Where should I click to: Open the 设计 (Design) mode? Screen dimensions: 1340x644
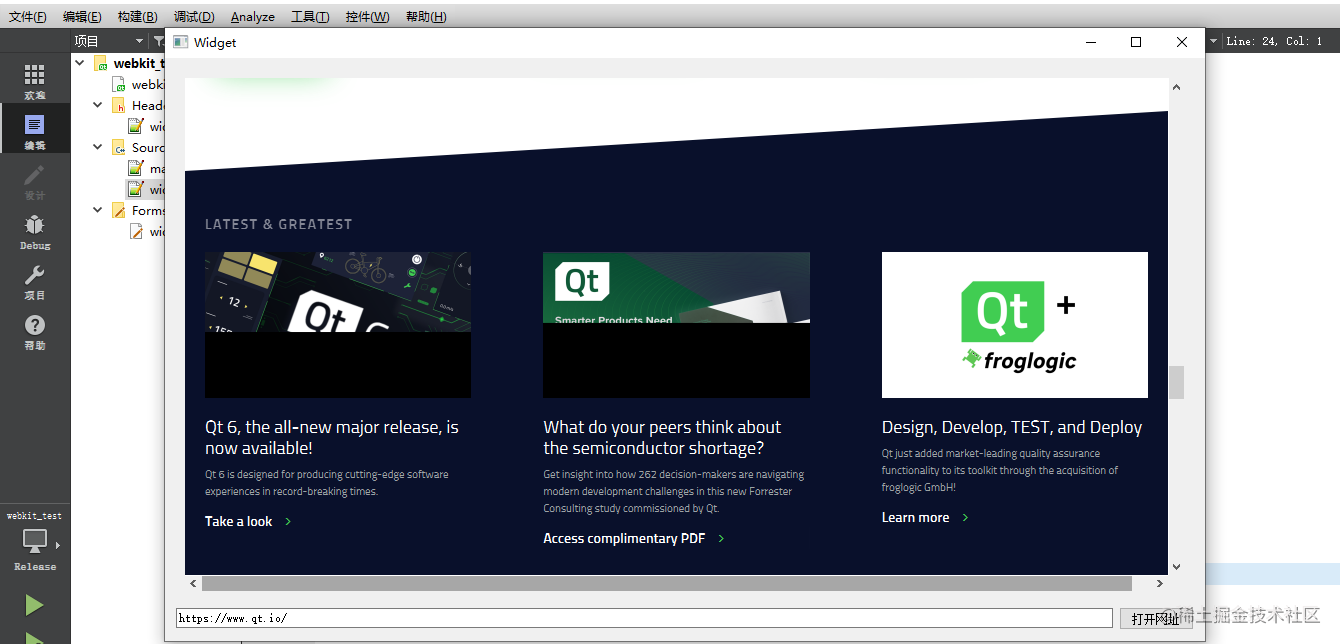pyautogui.click(x=35, y=181)
